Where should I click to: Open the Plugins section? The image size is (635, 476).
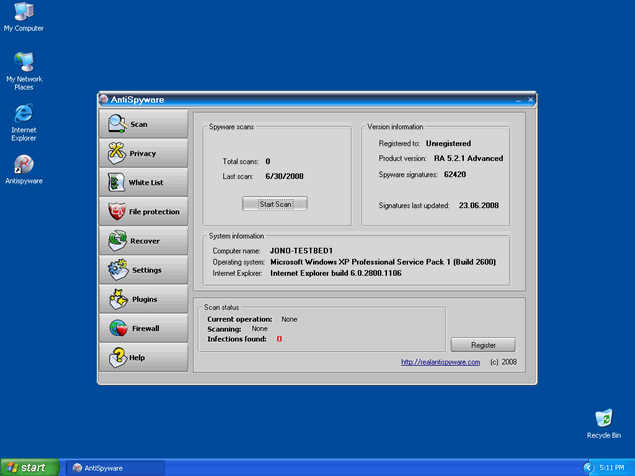[143, 299]
